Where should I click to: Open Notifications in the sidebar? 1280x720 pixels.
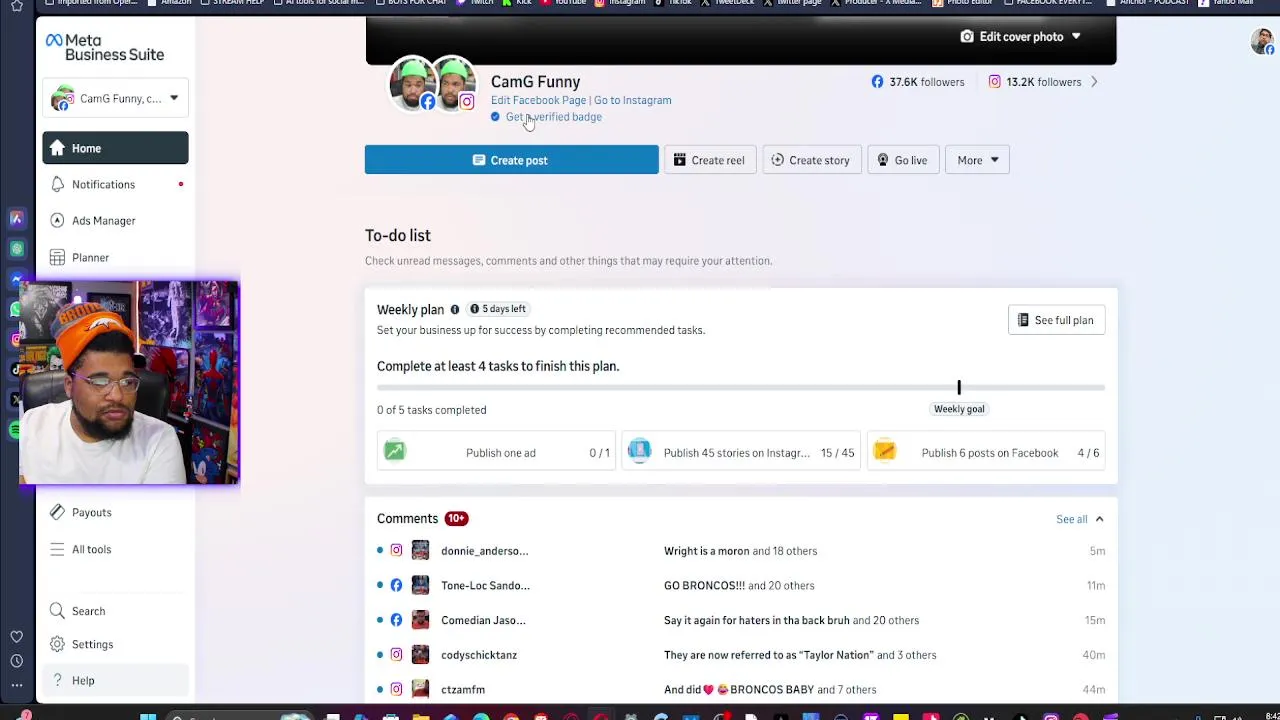point(115,184)
